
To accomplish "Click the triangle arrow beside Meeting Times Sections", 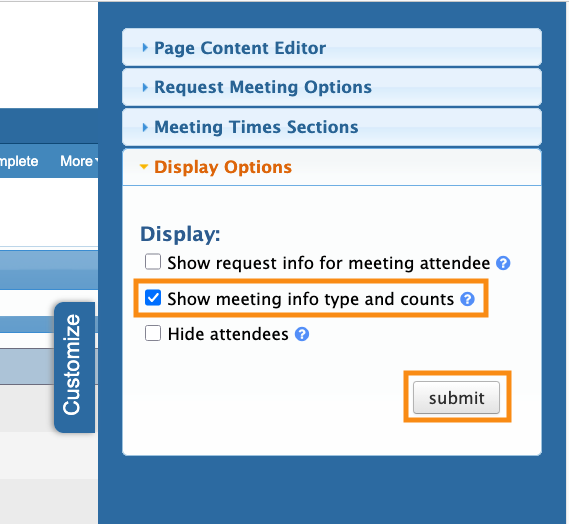I will (145, 127).
